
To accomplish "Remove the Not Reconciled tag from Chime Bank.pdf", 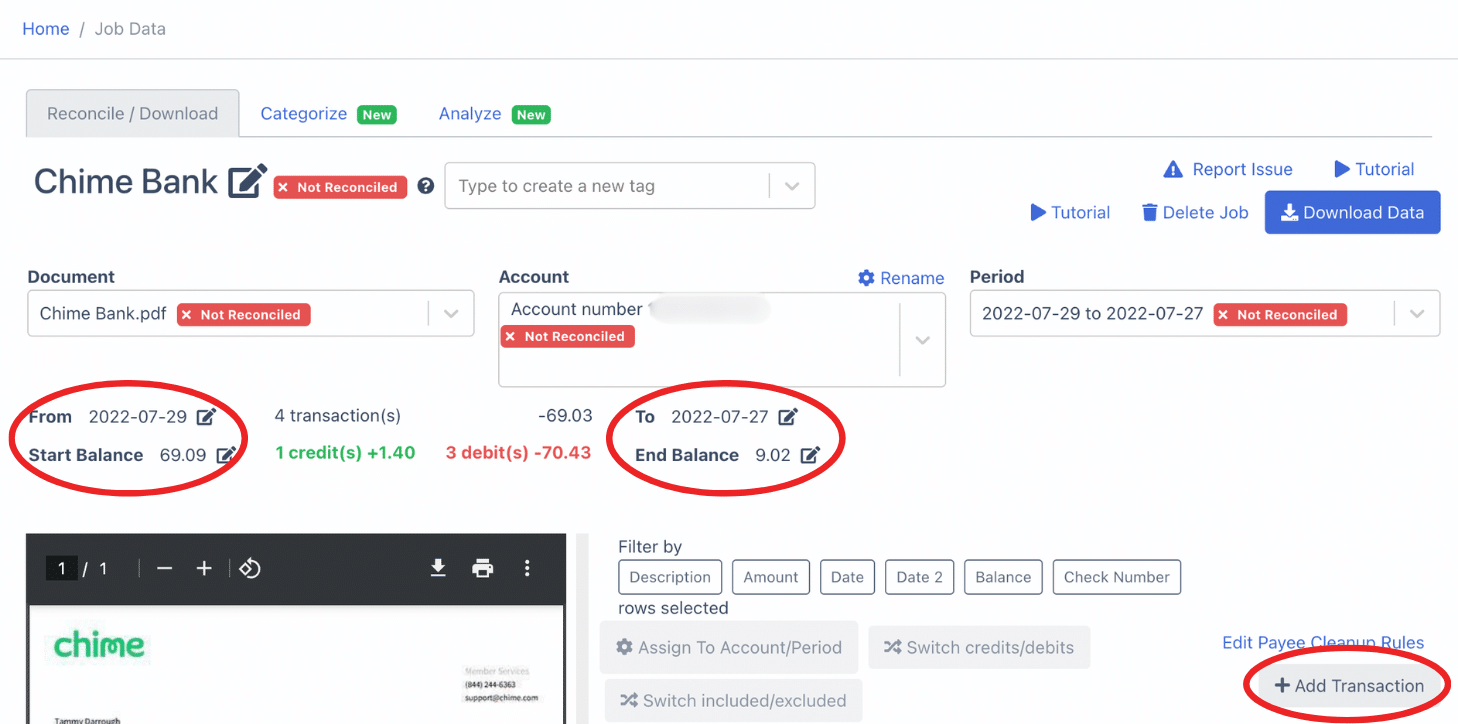I will coord(186,314).
